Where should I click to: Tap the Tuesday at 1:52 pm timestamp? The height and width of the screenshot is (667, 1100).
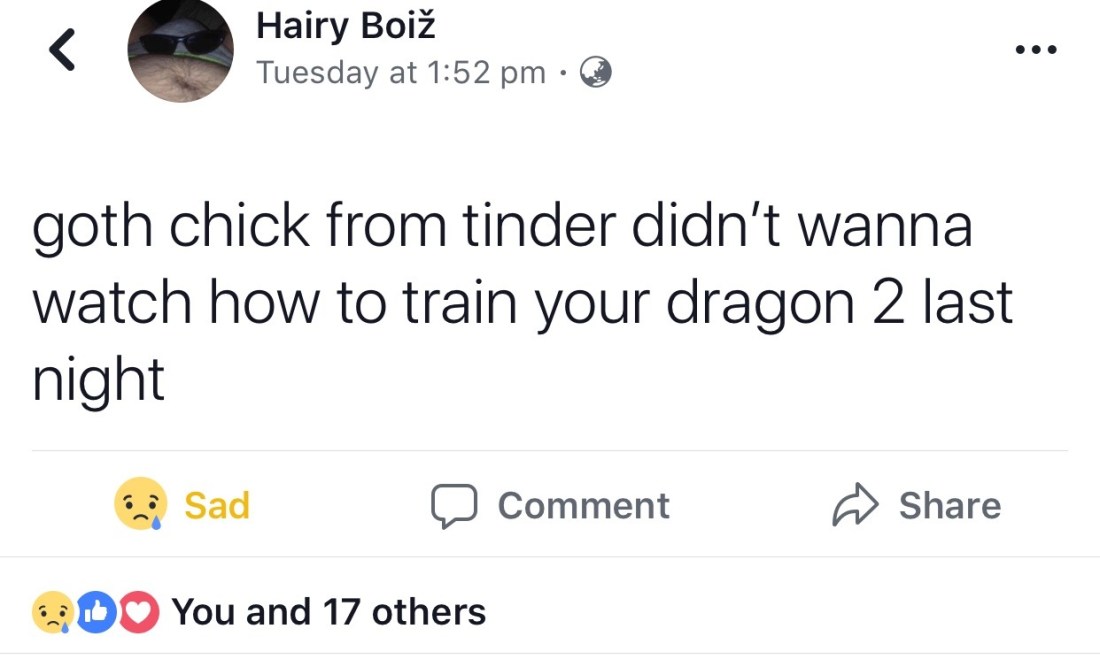[x=400, y=73]
